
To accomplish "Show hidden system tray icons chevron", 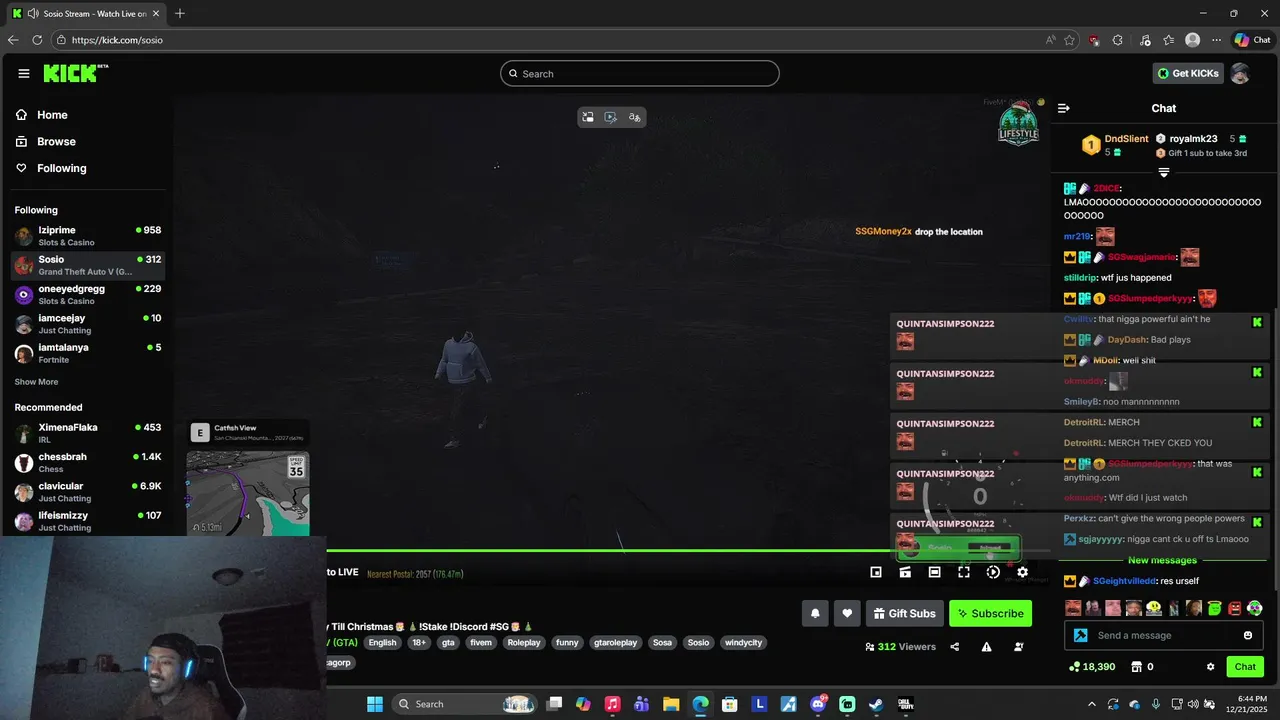I will coord(1091,704).
